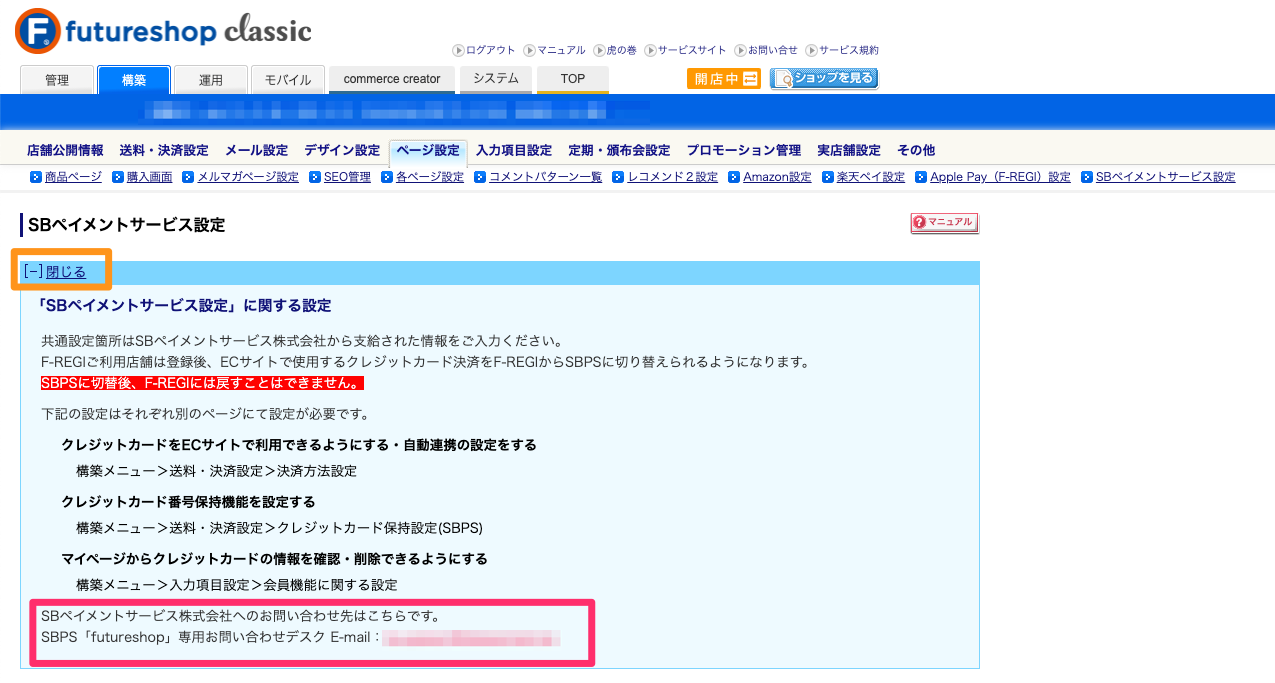Click the 下記の設定はそれぞれ別のページ sentence
The width and height of the screenshot is (1275, 683).
[205, 413]
